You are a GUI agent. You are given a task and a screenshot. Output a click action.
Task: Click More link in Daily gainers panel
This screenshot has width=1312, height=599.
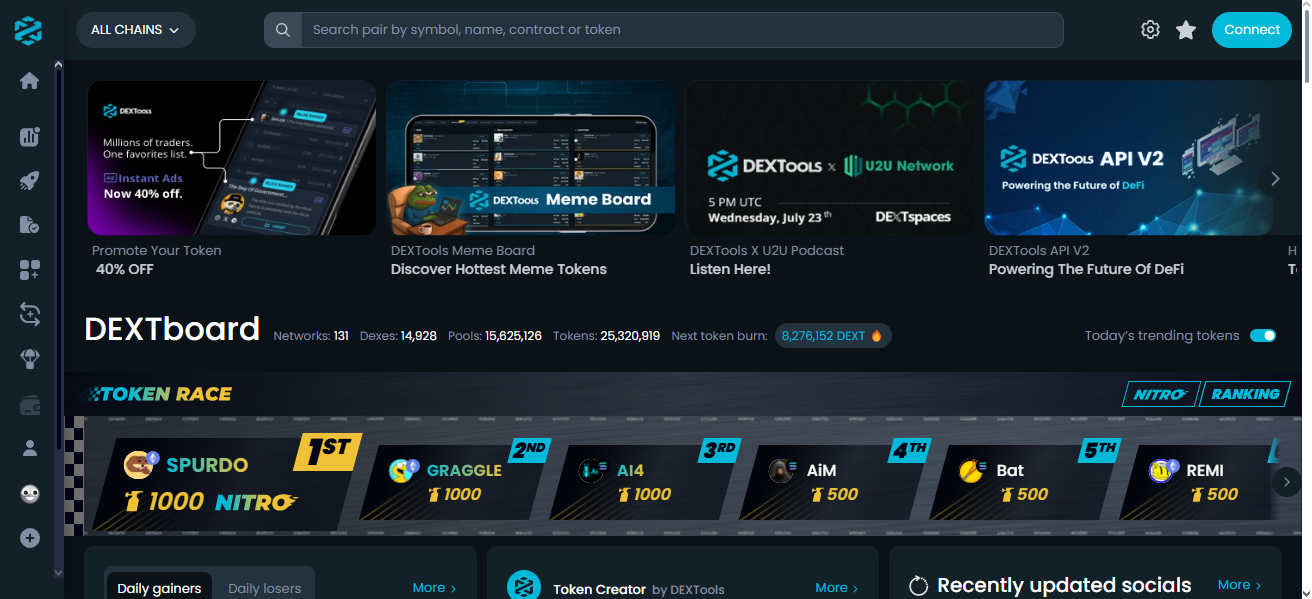[x=434, y=588]
